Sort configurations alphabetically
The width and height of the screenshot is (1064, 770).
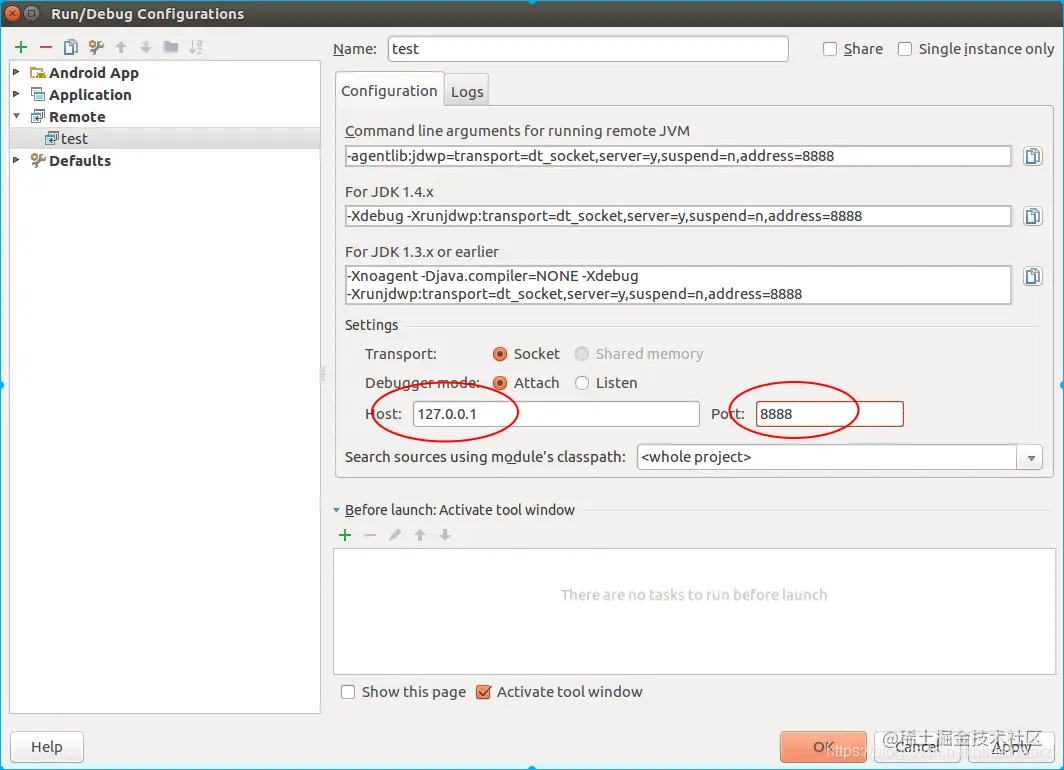[195, 47]
